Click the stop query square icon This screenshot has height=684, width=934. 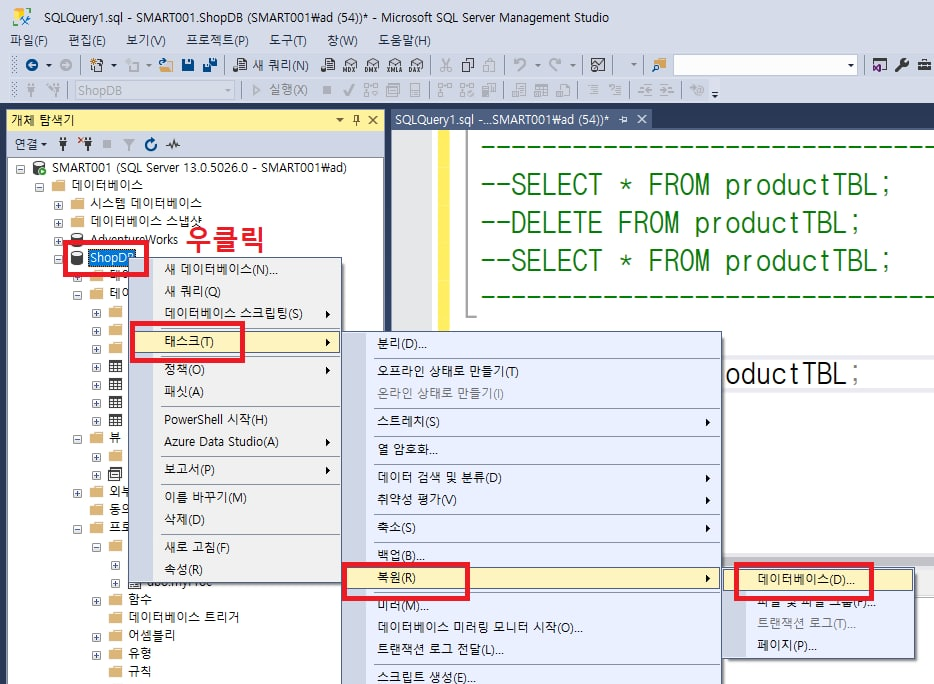pos(326,91)
